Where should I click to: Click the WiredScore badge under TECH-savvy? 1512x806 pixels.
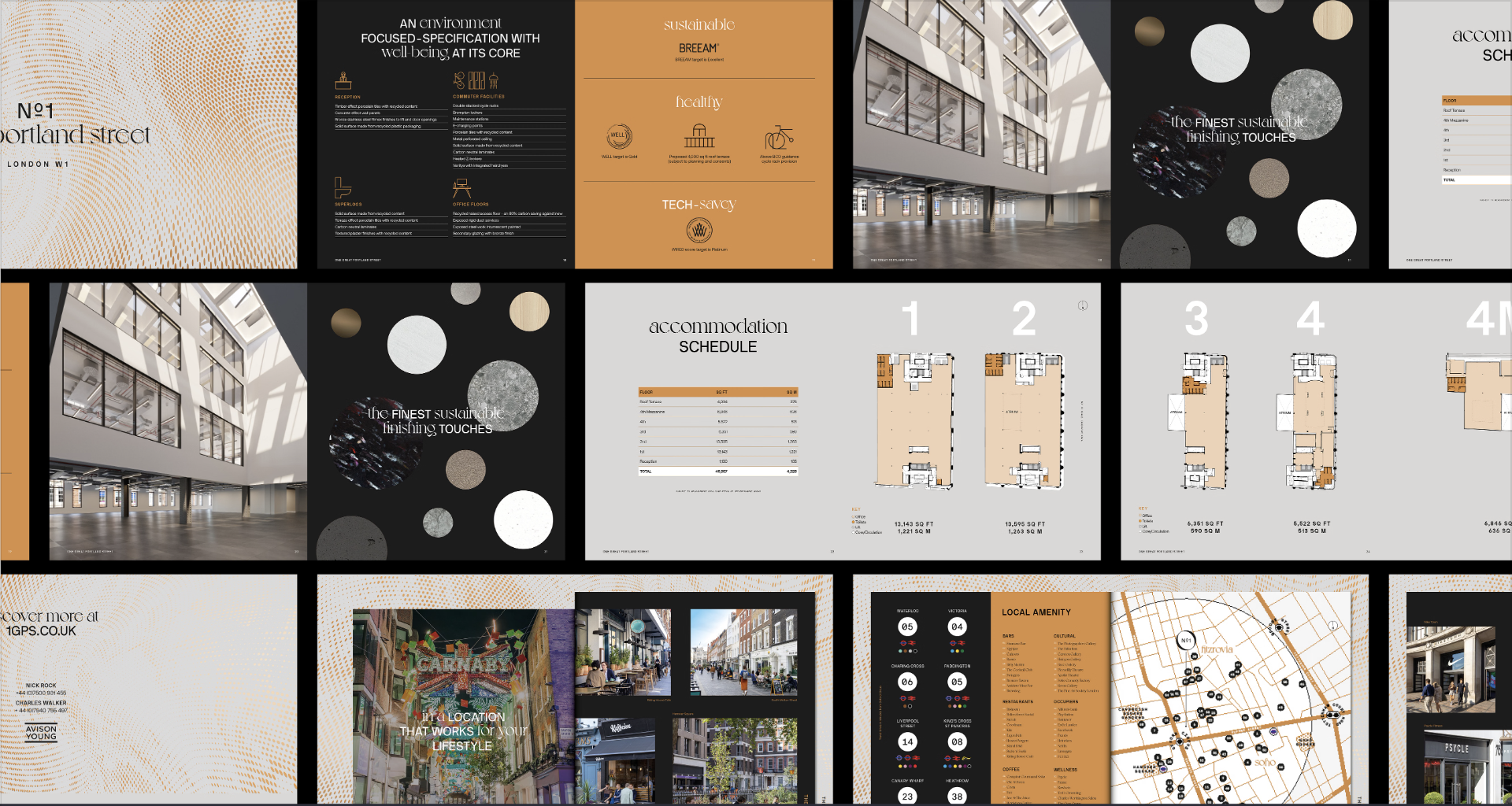pyautogui.click(x=699, y=231)
